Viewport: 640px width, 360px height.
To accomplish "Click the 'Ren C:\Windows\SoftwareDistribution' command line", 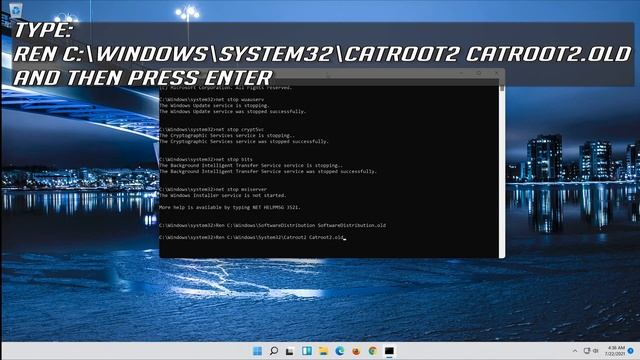I will (272, 225).
